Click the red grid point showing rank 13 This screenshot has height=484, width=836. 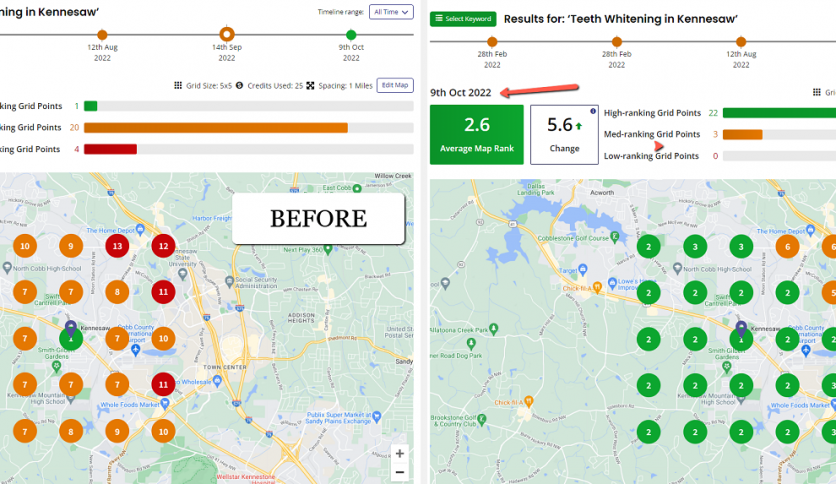117,246
